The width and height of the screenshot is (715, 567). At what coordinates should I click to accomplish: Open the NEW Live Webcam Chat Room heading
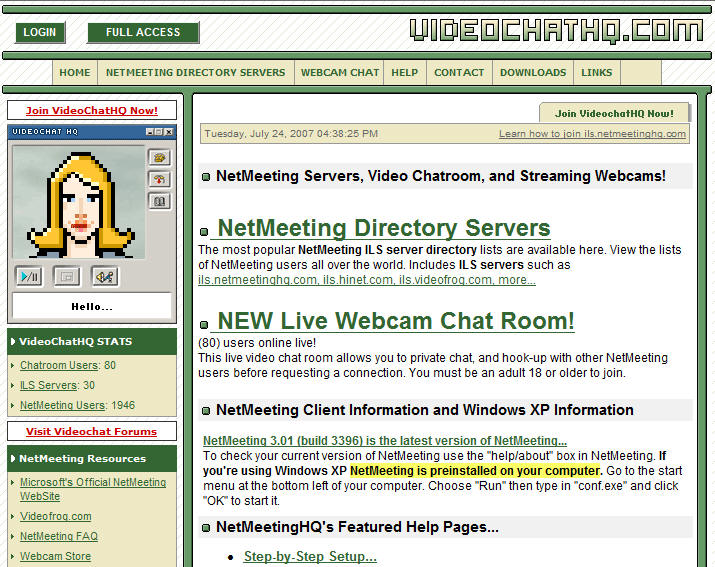tap(395, 321)
